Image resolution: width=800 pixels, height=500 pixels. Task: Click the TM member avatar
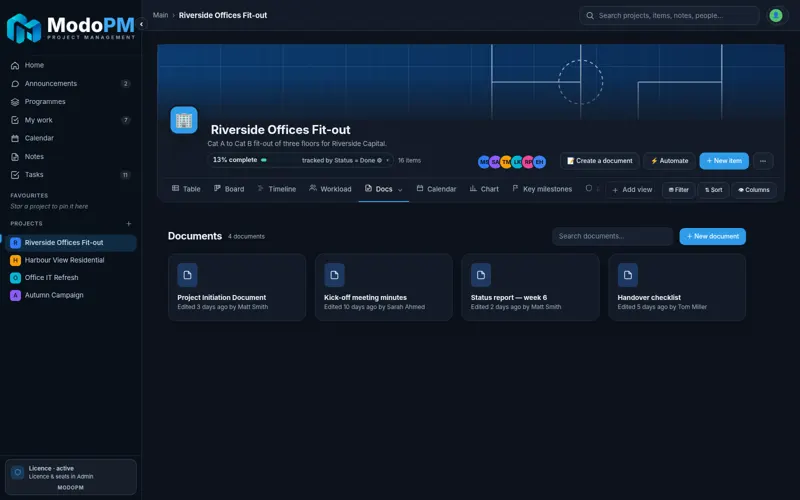(x=506, y=162)
